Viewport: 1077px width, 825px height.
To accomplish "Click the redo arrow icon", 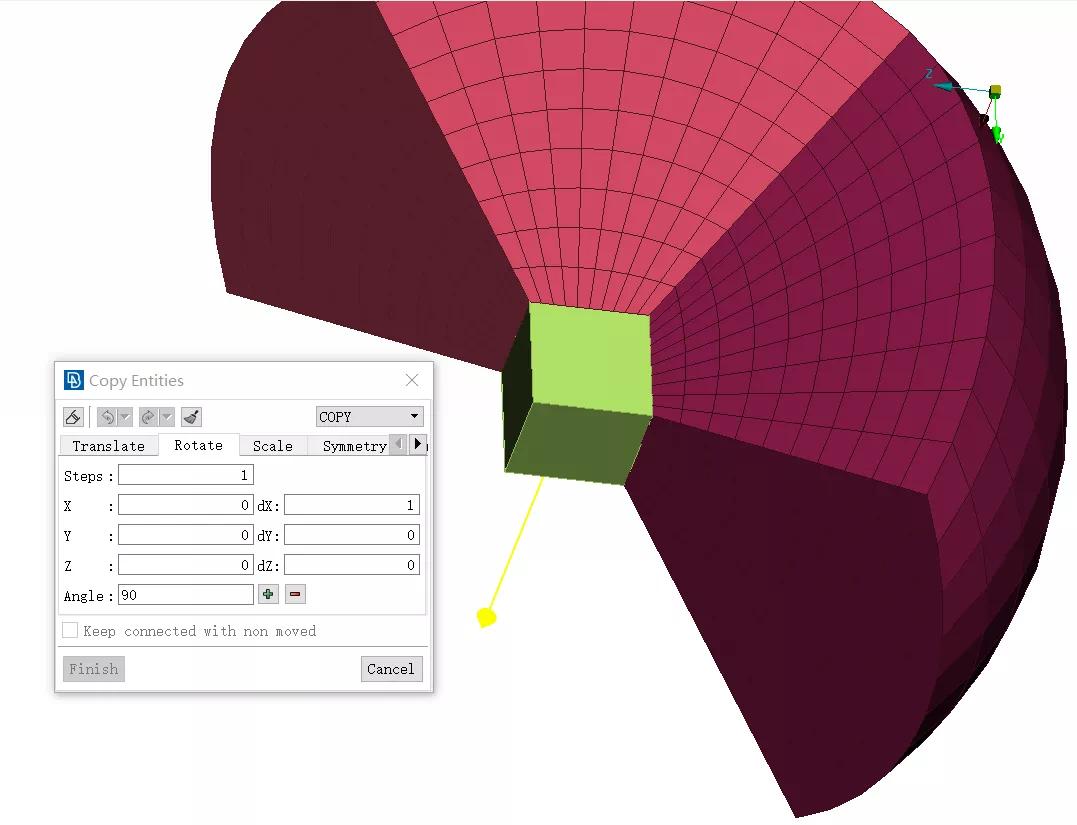I will (x=148, y=417).
